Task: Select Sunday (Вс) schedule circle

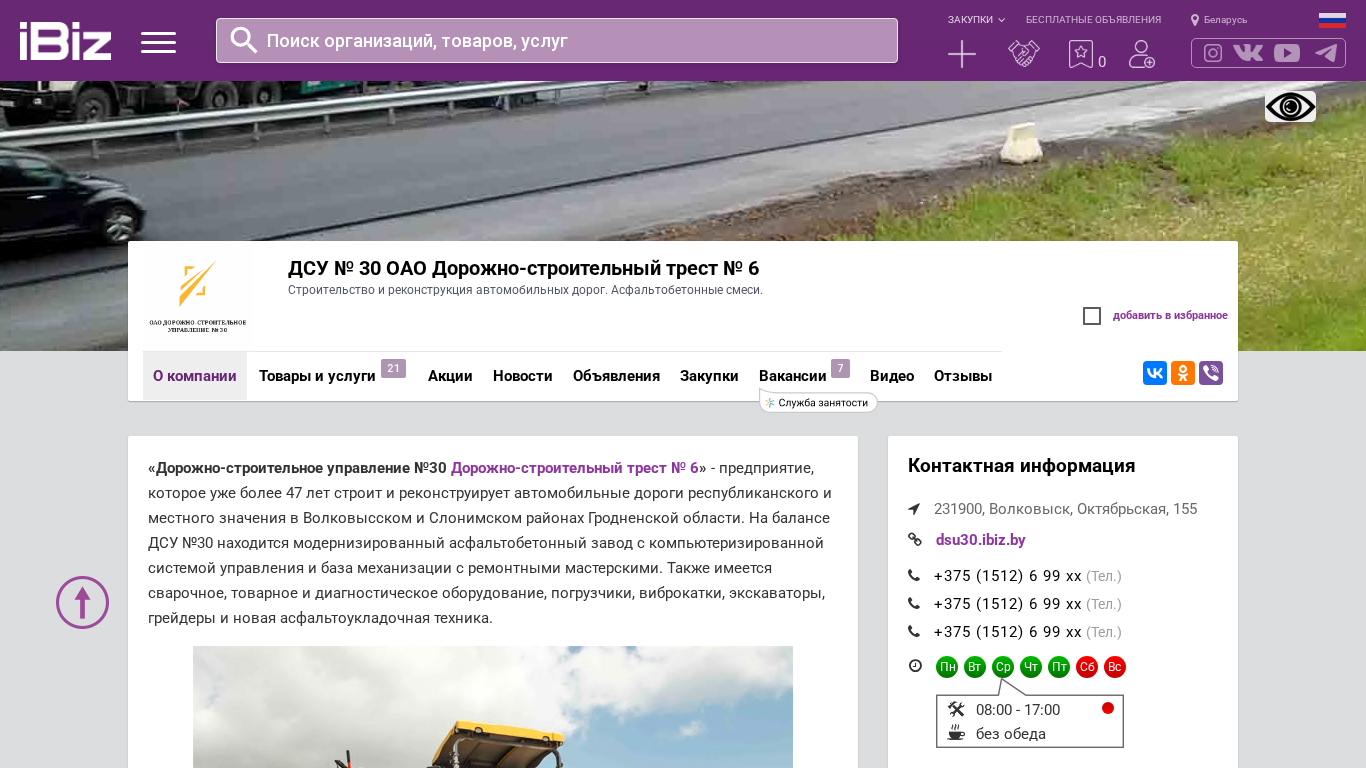Action: pyautogui.click(x=1115, y=667)
